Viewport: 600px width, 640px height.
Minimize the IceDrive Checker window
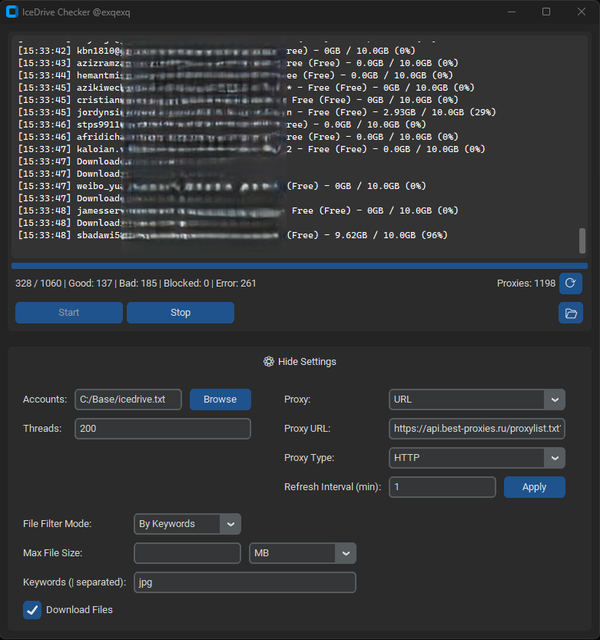coord(510,12)
